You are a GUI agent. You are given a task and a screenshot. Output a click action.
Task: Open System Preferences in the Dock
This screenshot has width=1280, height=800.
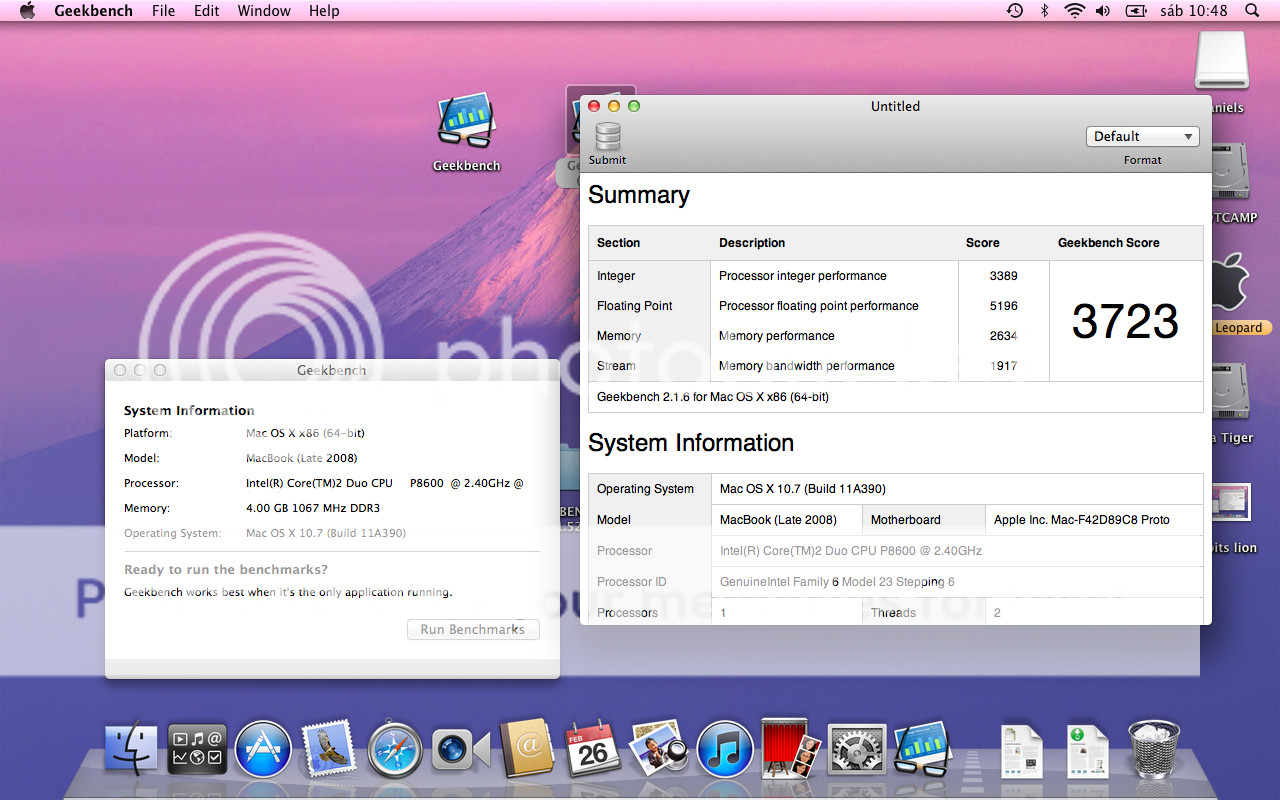tap(857, 750)
